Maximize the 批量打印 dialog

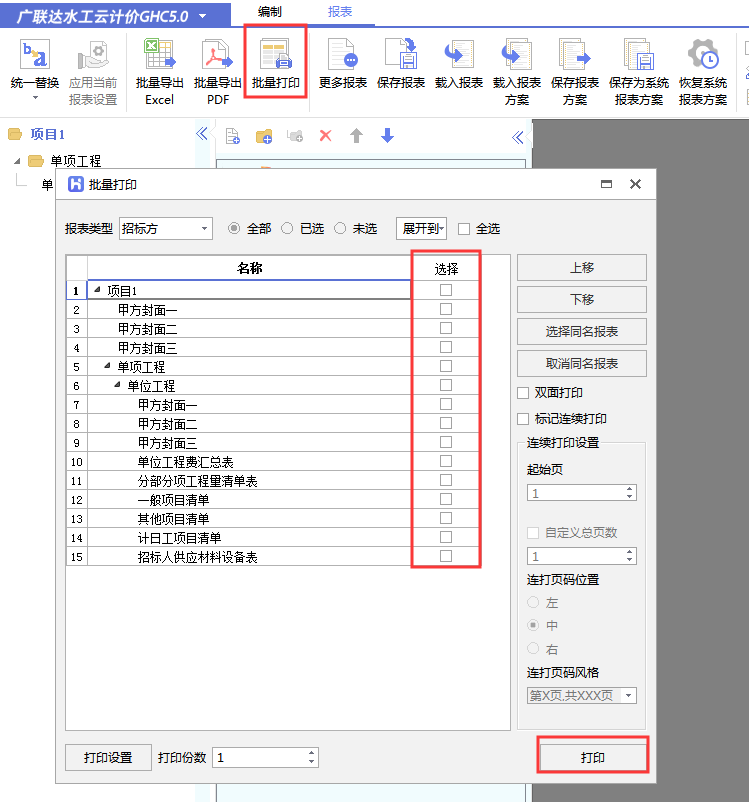pyautogui.click(x=606, y=184)
